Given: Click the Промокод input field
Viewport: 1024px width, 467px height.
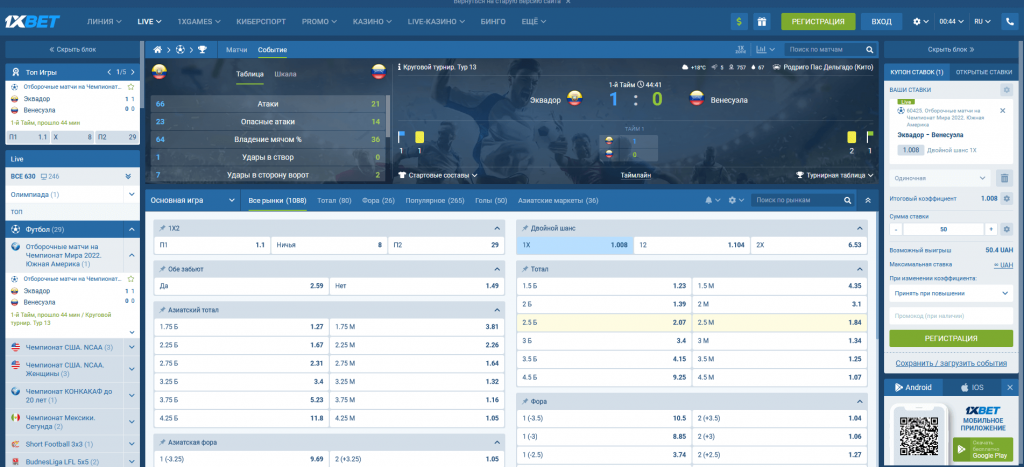Looking at the screenshot, I should click(950, 316).
